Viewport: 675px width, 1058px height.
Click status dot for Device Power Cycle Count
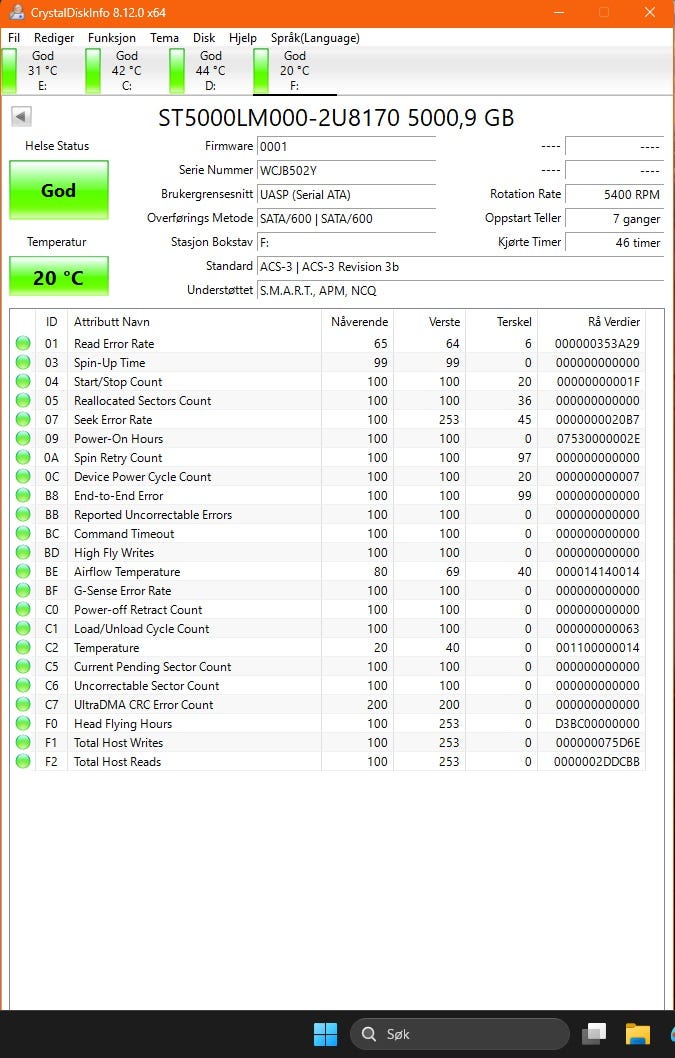(24, 476)
